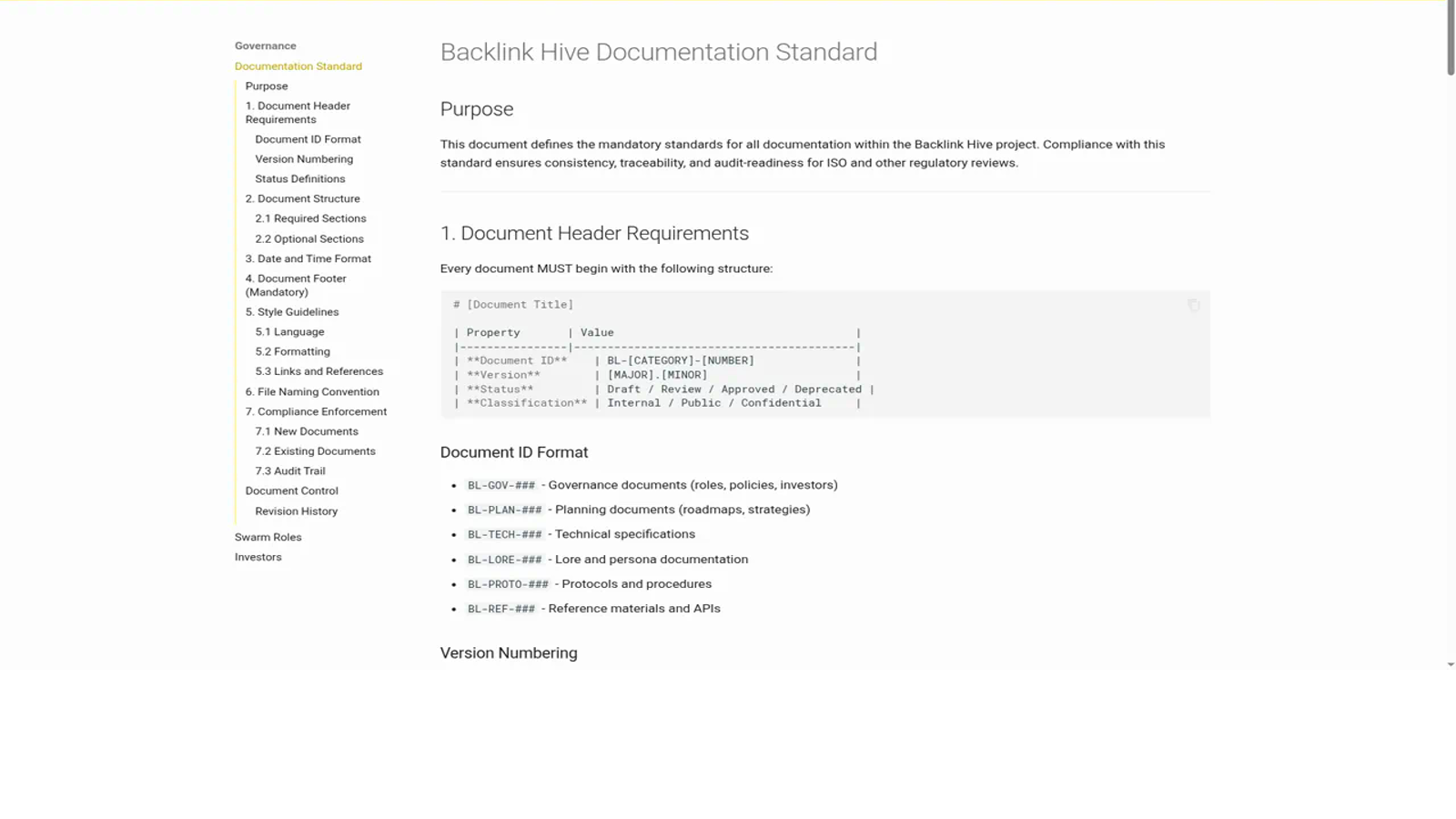Select 5.3 Links and References
Image resolution: width=1456 pixels, height=819 pixels.
pos(318,371)
